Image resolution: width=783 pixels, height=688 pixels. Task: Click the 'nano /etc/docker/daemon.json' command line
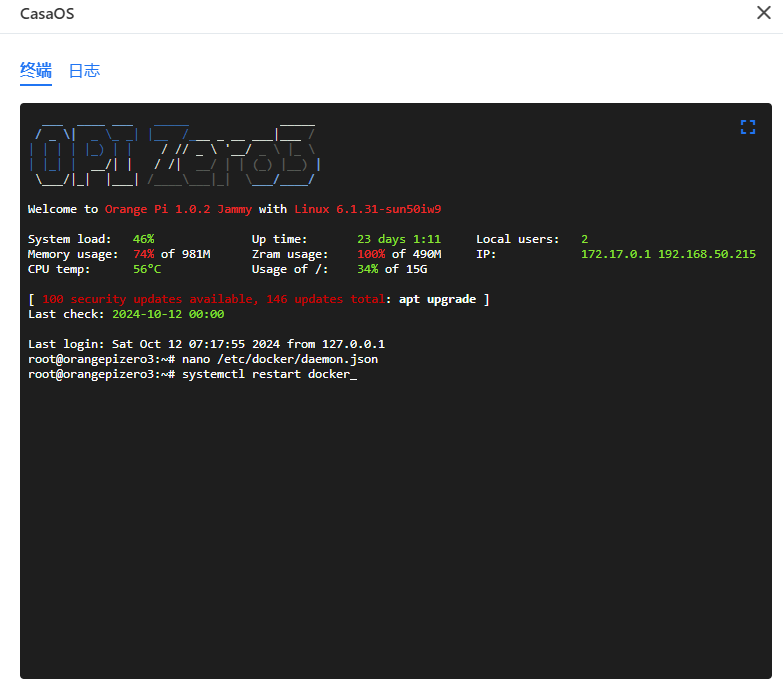point(203,359)
